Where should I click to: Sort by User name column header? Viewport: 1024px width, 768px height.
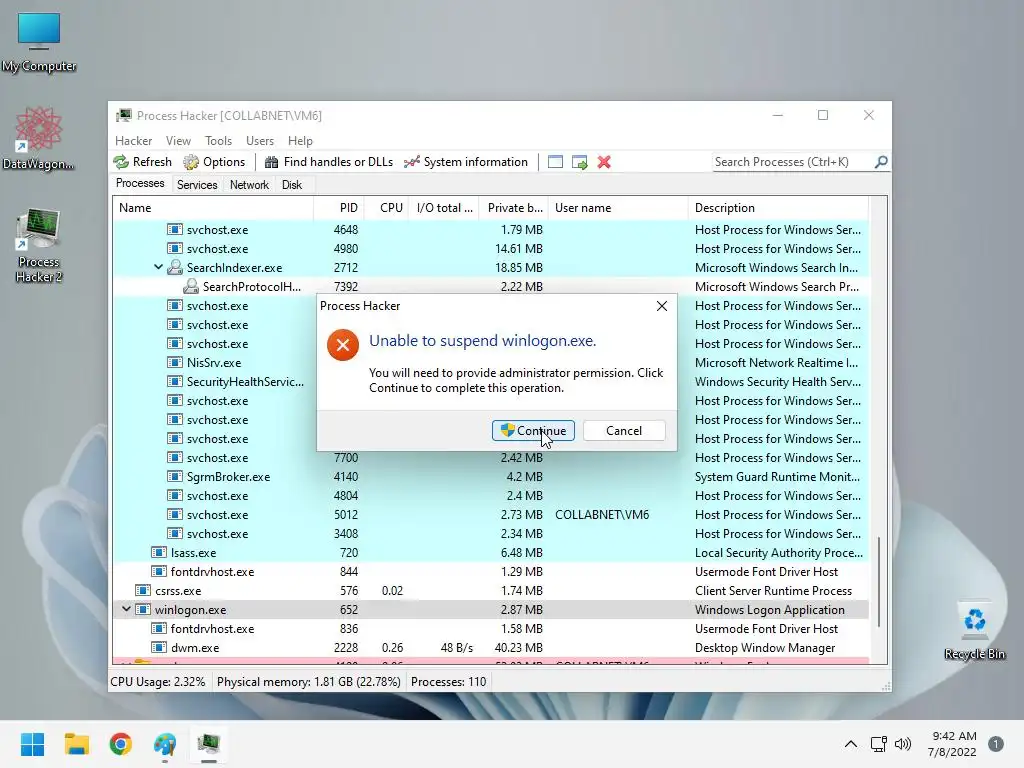tap(618, 208)
